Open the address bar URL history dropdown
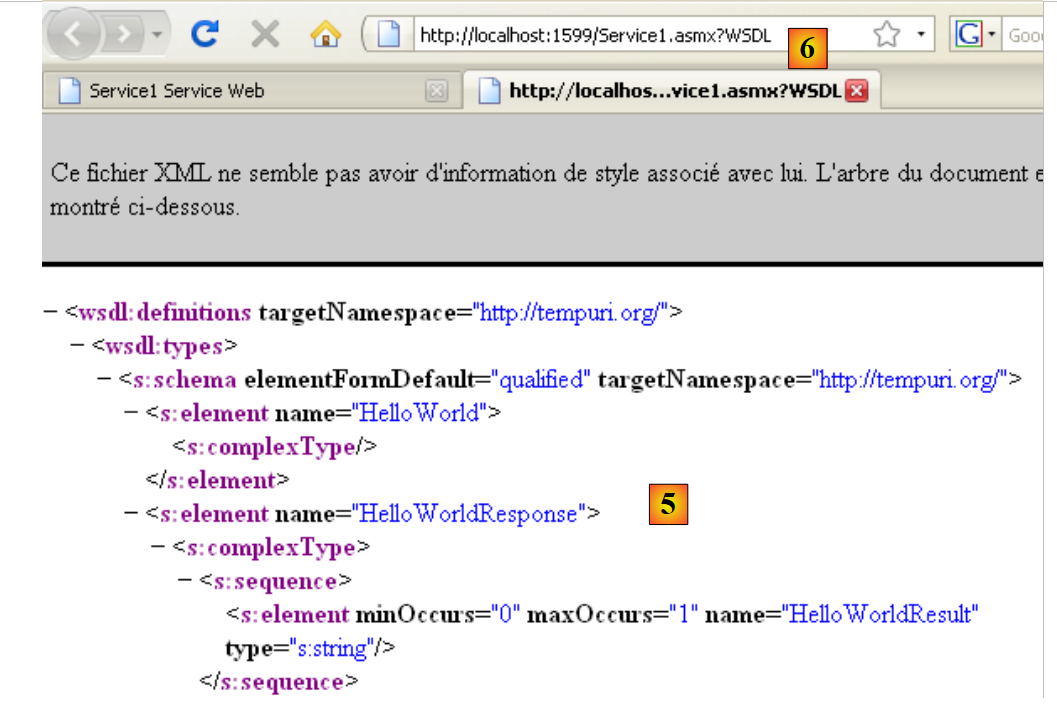Image resolution: width=1057 pixels, height=711 pixels. [921, 36]
